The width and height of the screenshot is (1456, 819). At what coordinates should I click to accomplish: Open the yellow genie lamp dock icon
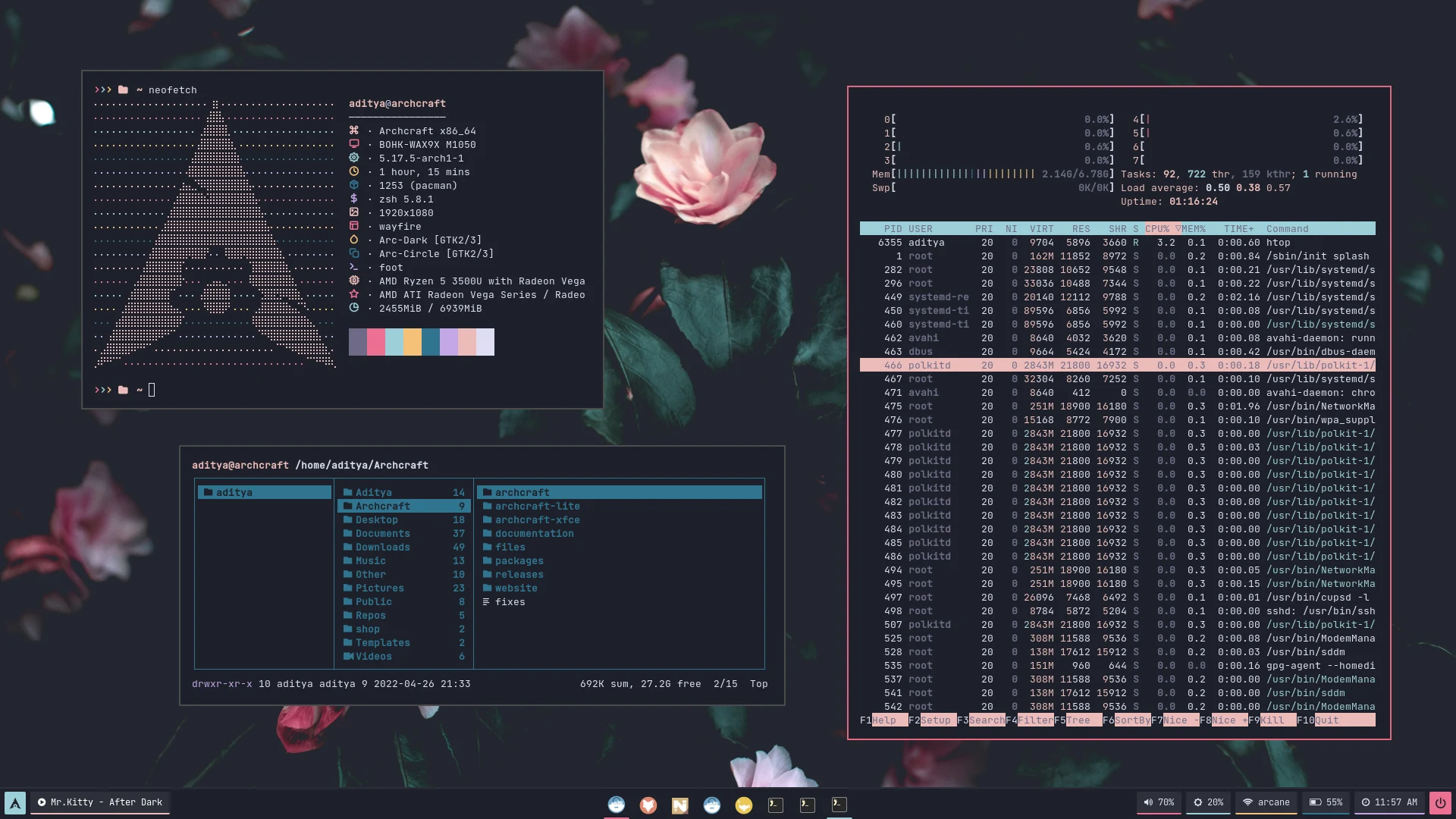(744, 805)
